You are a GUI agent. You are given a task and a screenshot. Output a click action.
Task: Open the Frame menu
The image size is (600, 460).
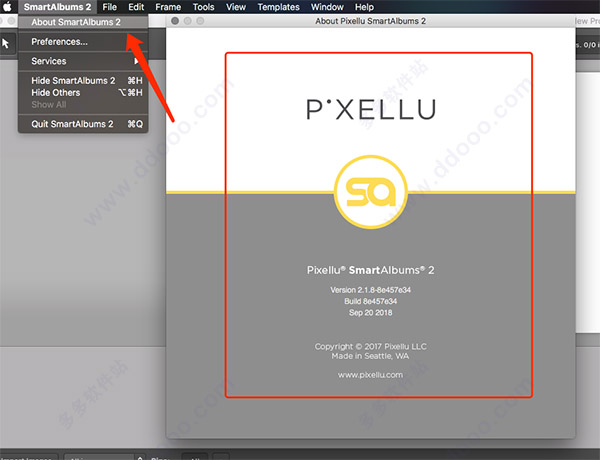point(168,7)
